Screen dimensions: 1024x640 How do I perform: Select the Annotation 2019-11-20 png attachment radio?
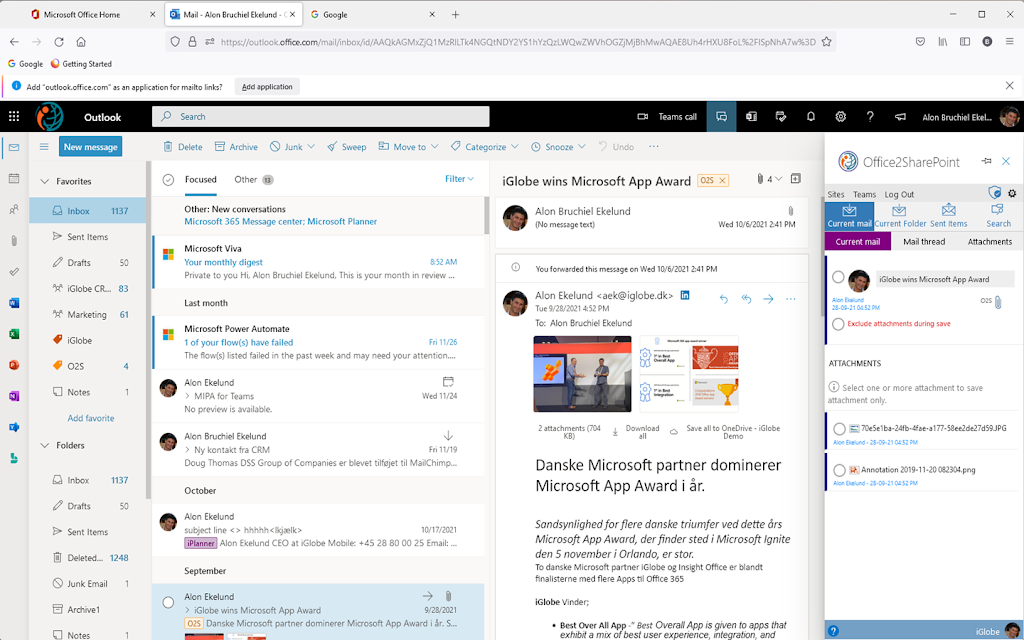pos(839,470)
